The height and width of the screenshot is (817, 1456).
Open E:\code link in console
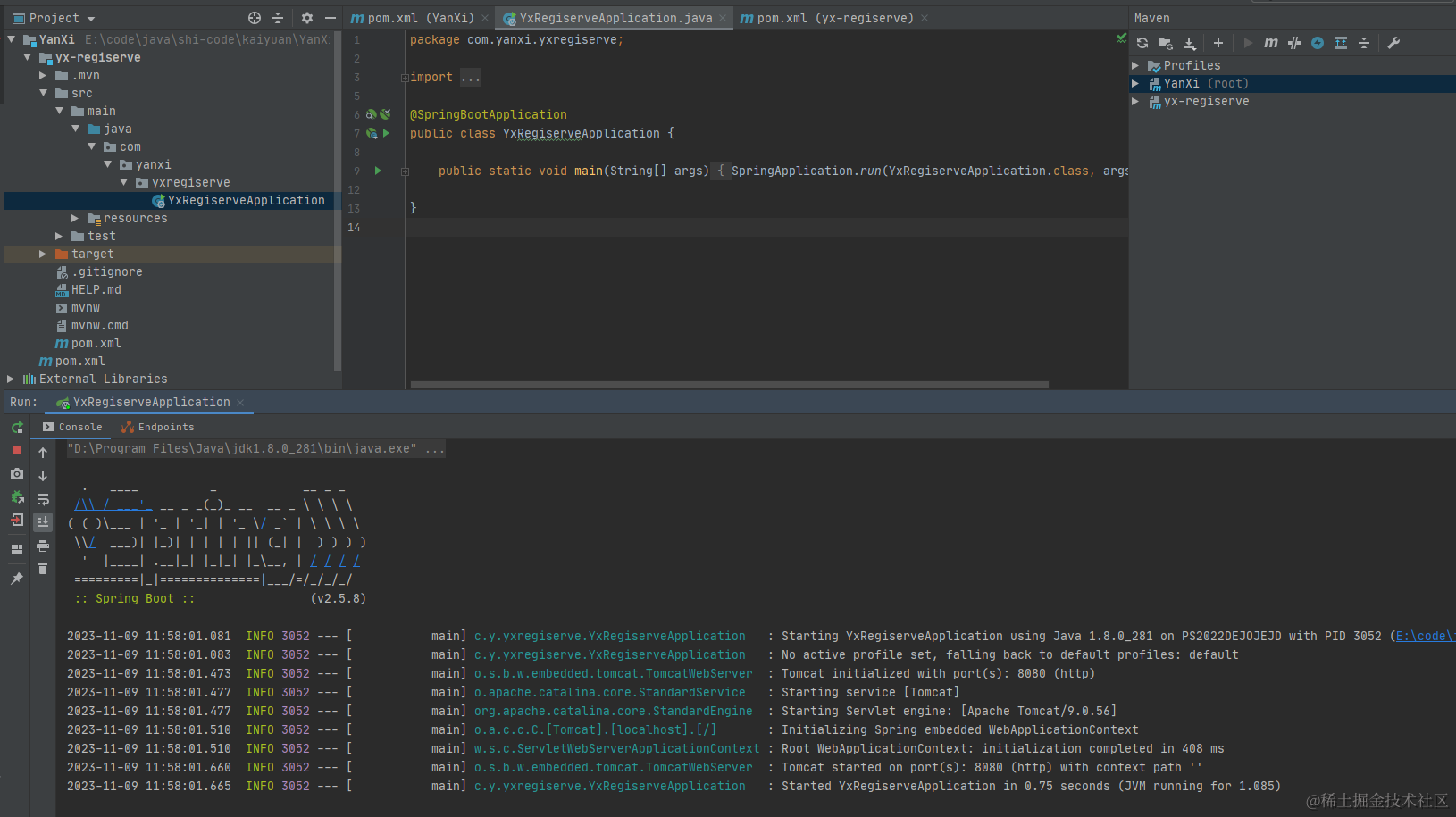tap(1426, 636)
